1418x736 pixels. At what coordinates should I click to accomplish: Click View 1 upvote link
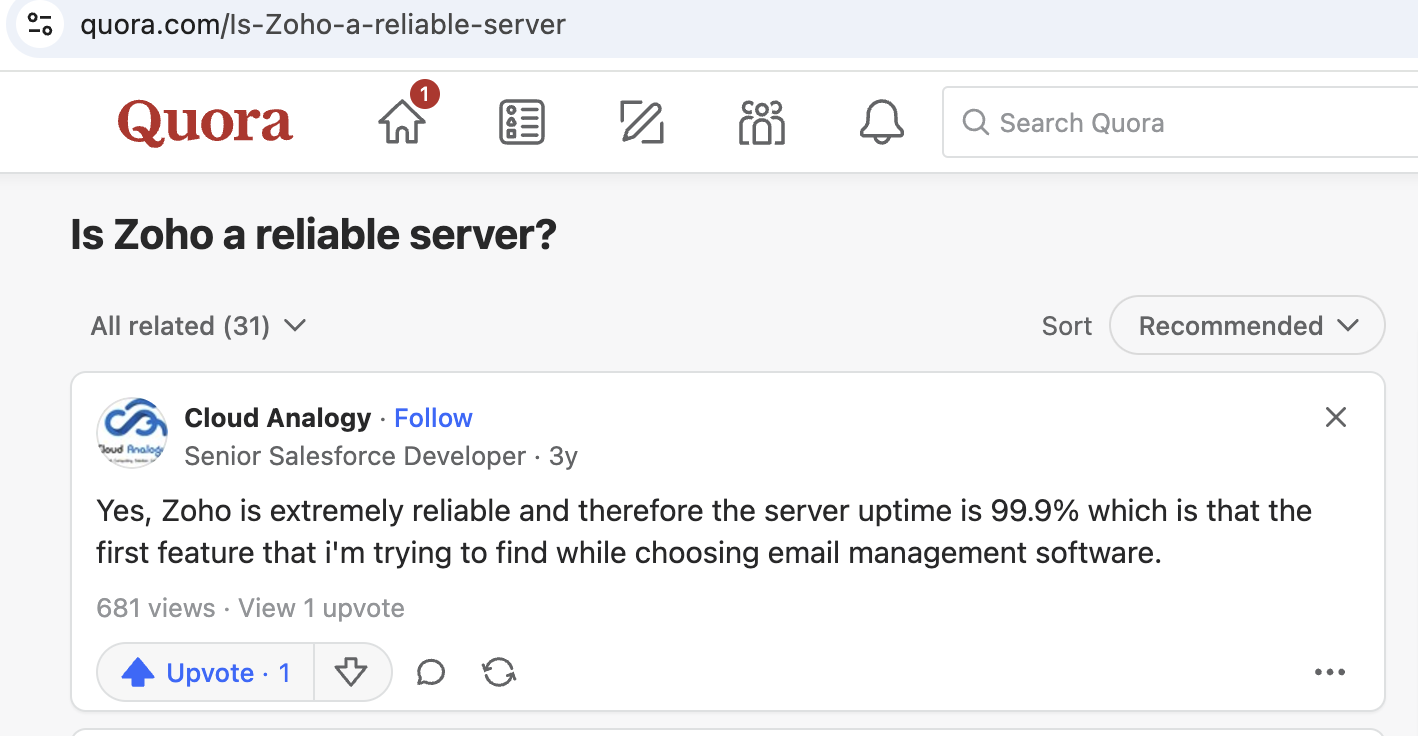(x=320, y=608)
